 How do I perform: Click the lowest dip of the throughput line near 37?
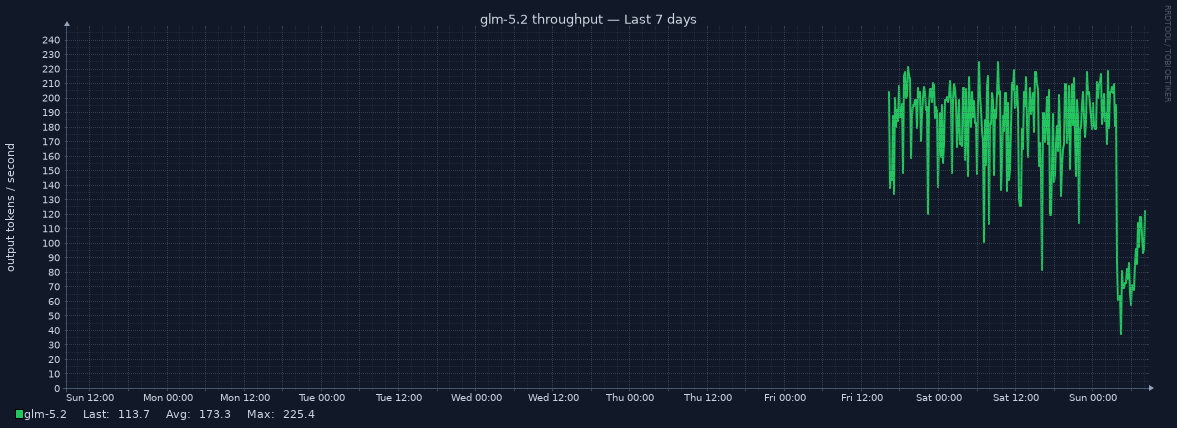pyautogui.click(x=1121, y=333)
